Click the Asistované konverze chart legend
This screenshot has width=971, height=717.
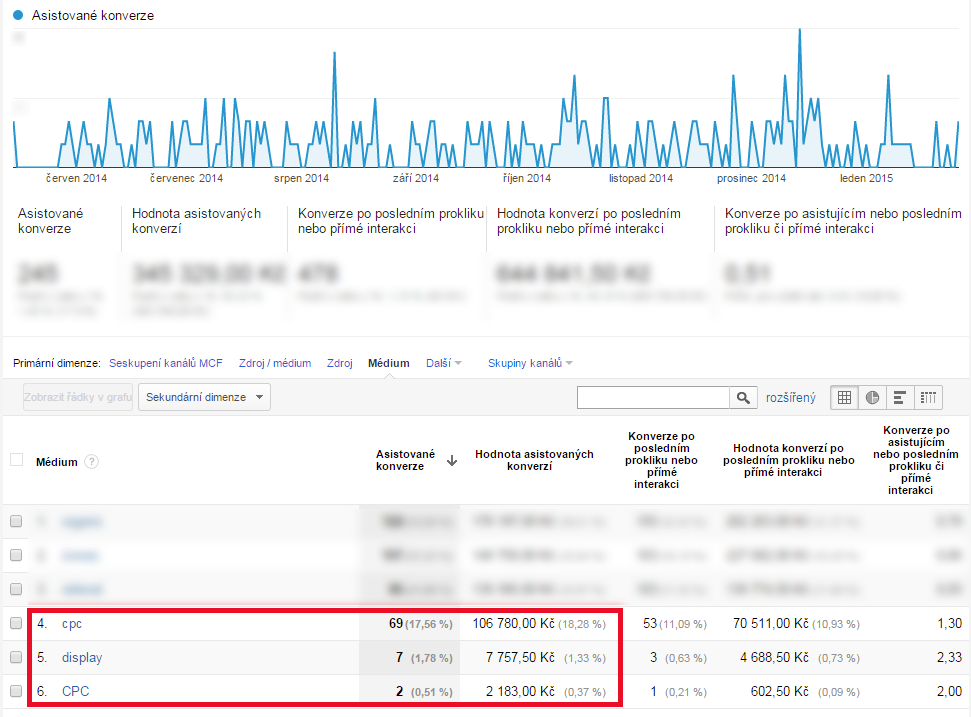[x=84, y=15]
